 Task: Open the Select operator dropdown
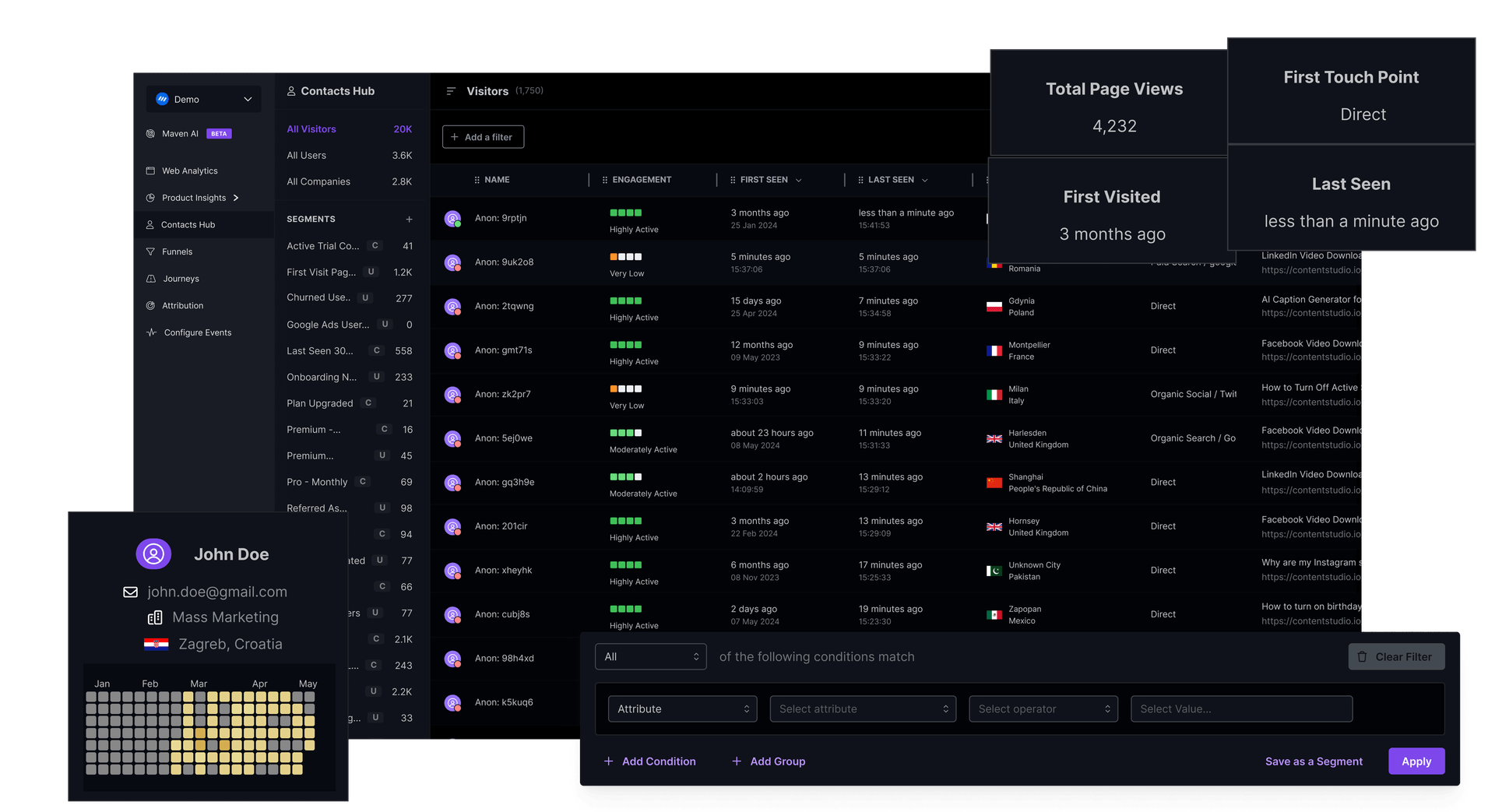(x=1043, y=708)
